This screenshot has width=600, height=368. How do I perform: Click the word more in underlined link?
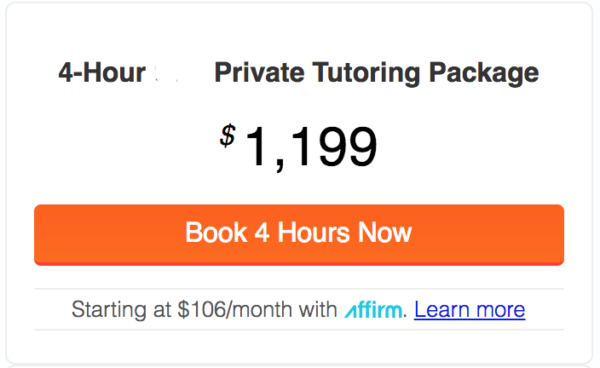click(x=501, y=310)
